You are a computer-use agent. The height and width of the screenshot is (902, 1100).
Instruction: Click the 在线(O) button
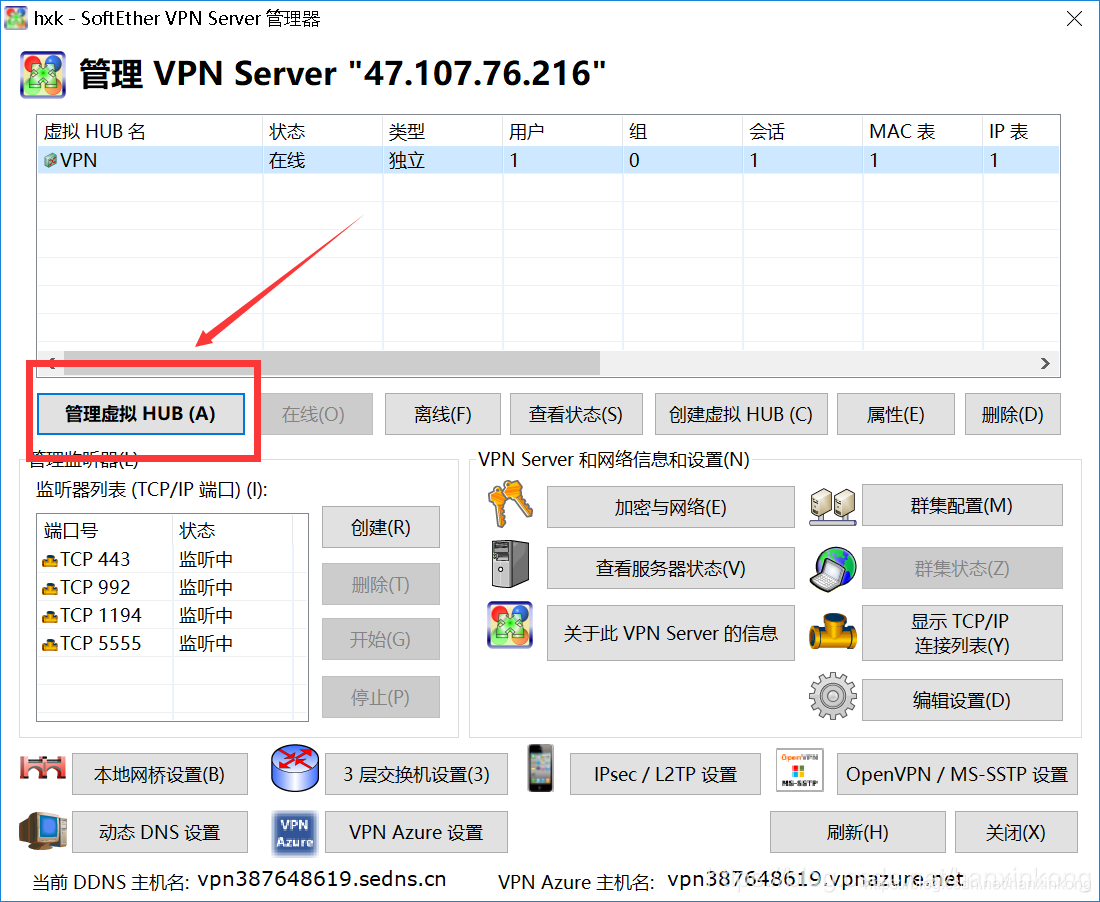(x=313, y=414)
